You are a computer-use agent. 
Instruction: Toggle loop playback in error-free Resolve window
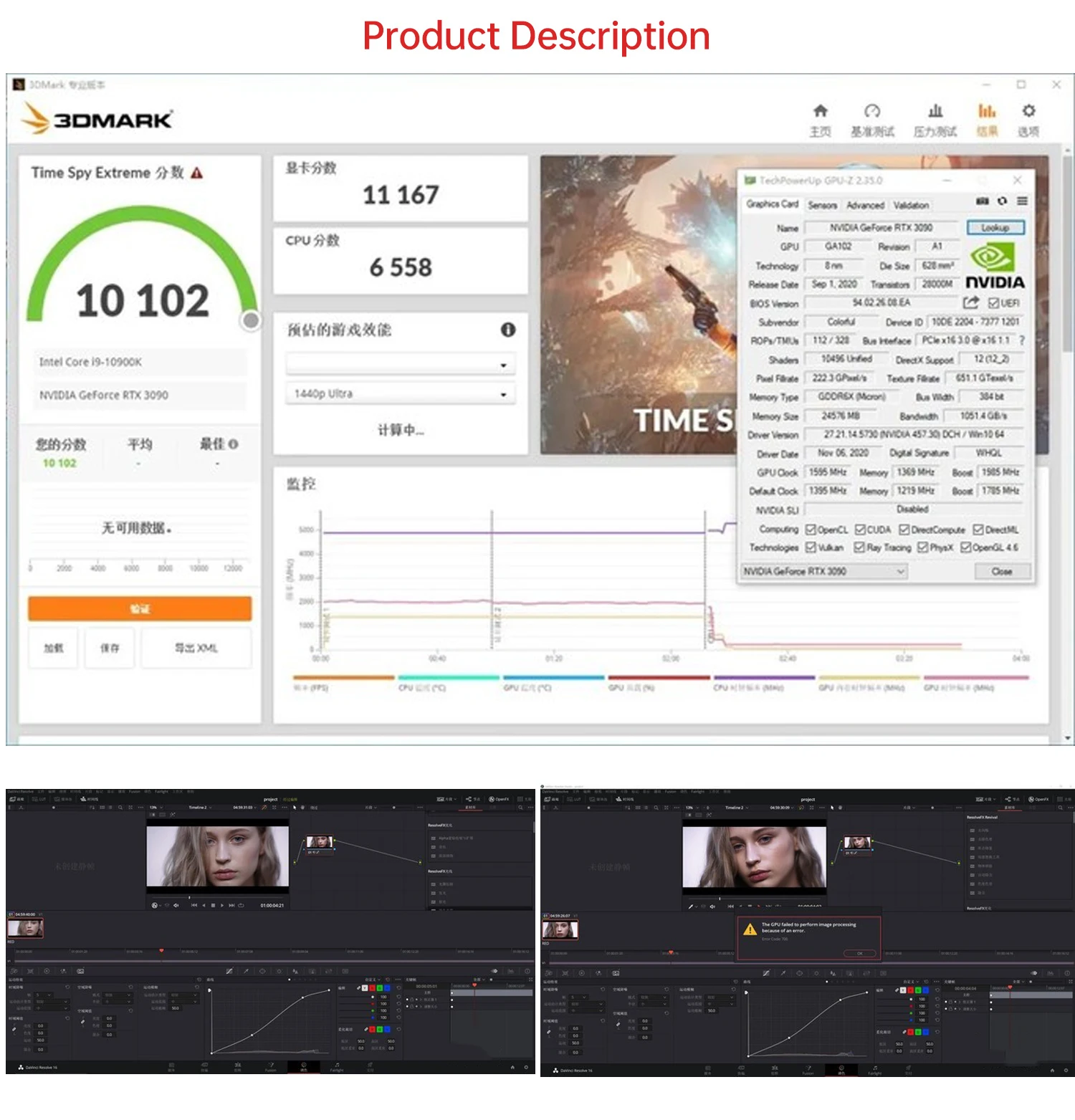pyautogui.click(x=242, y=906)
